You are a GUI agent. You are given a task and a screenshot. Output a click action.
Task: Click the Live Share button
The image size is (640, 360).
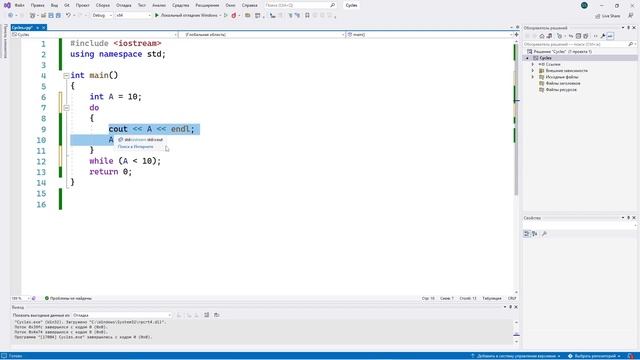tap(608, 16)
